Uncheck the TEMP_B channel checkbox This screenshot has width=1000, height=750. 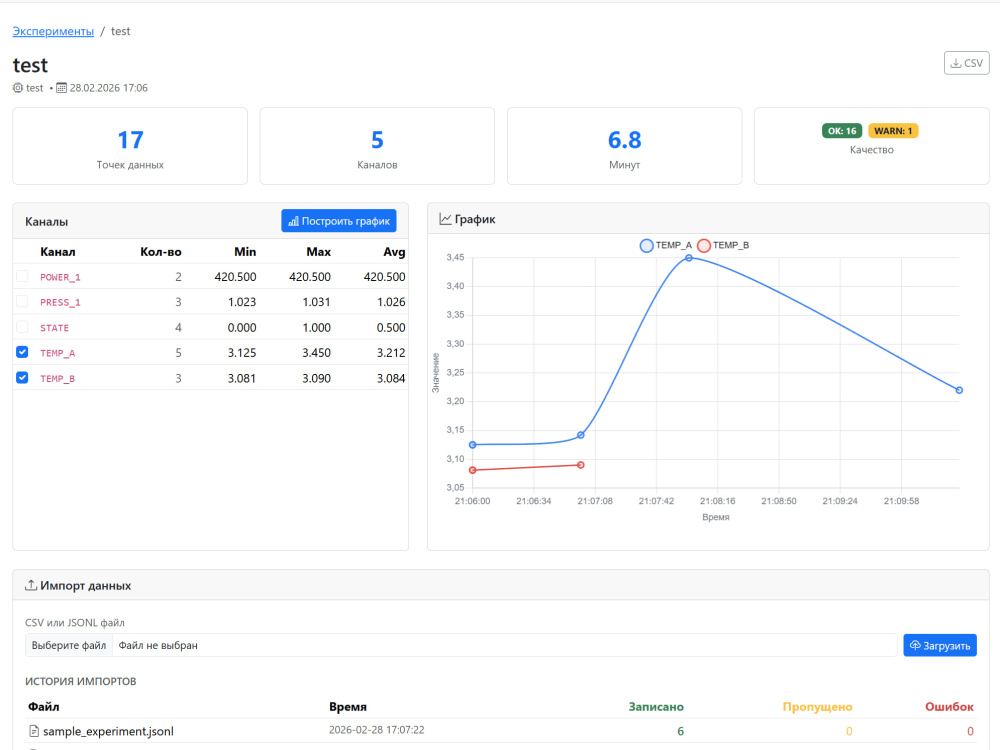pos(22,378)
